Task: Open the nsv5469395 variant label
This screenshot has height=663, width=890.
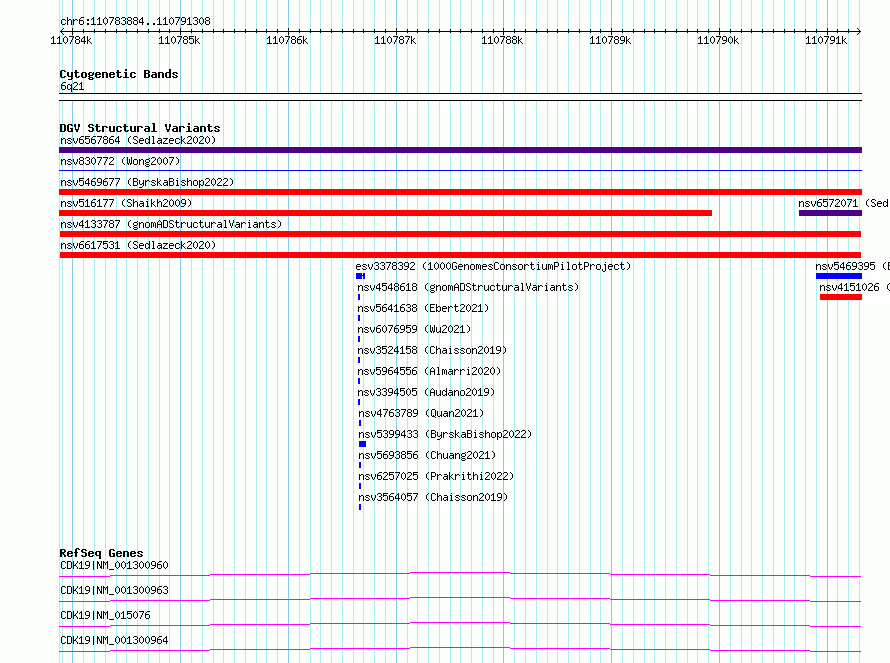Action: (x=852, y=266)
